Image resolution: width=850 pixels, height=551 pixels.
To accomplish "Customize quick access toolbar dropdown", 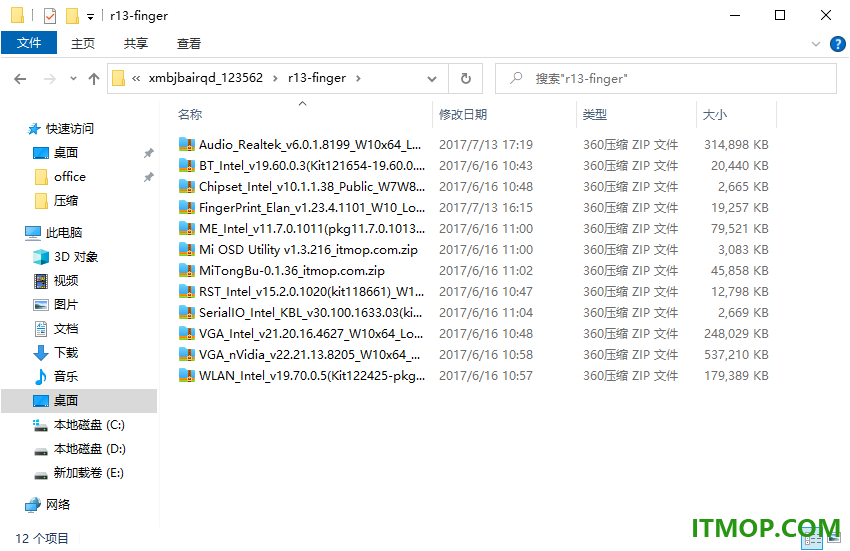I will (x=91, y=17).
